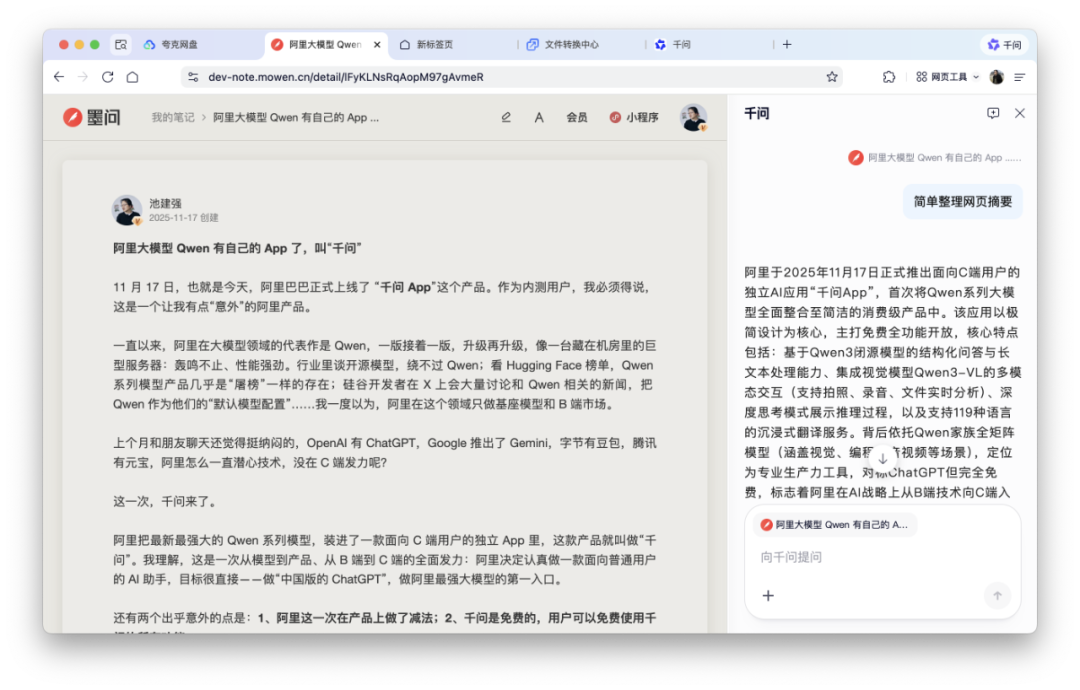
Task: Click the send arrow button in chat box
Action: pyautogui.click(x=997, y=596)
